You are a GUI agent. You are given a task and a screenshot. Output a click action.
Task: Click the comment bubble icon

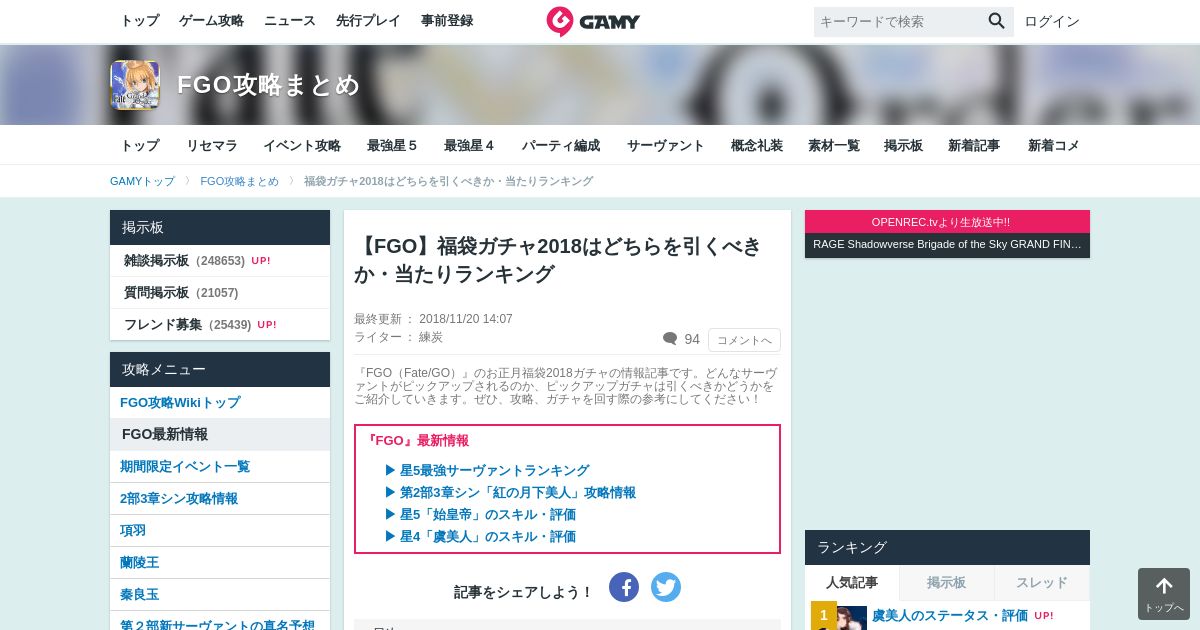pos(670,339)
